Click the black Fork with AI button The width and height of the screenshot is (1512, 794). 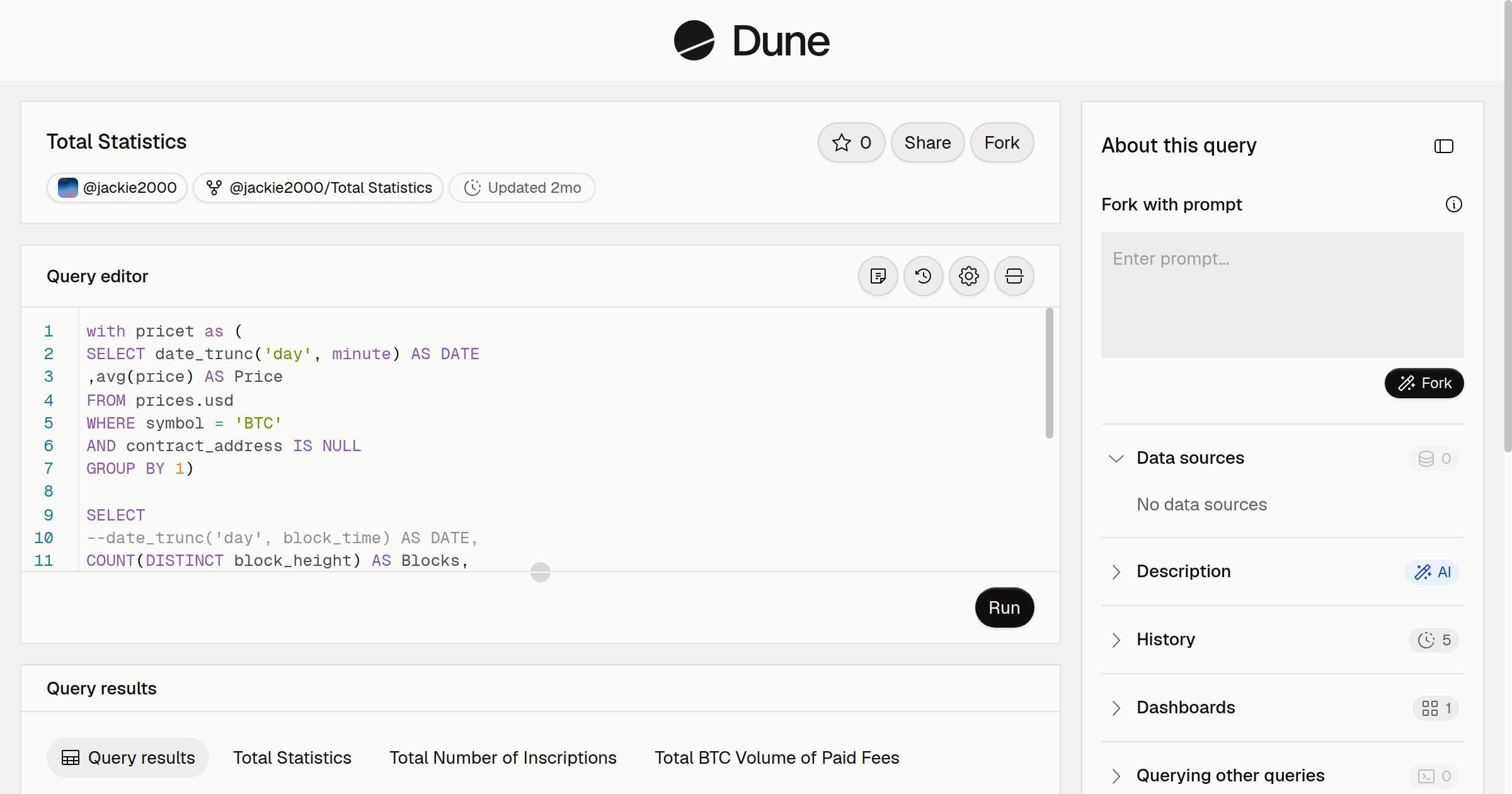coord(1424,383)
